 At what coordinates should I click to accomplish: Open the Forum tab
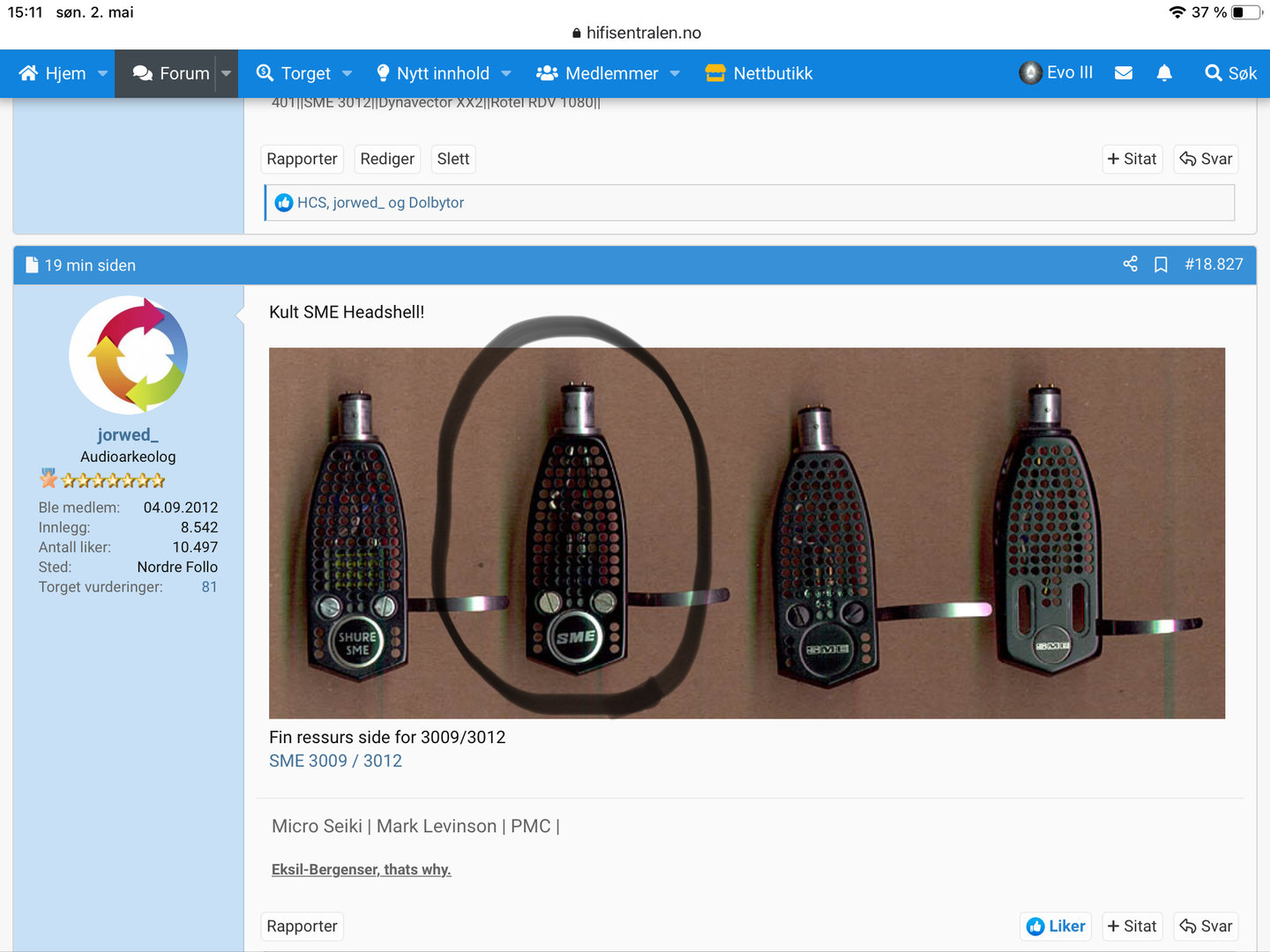[x=170, y=73]
